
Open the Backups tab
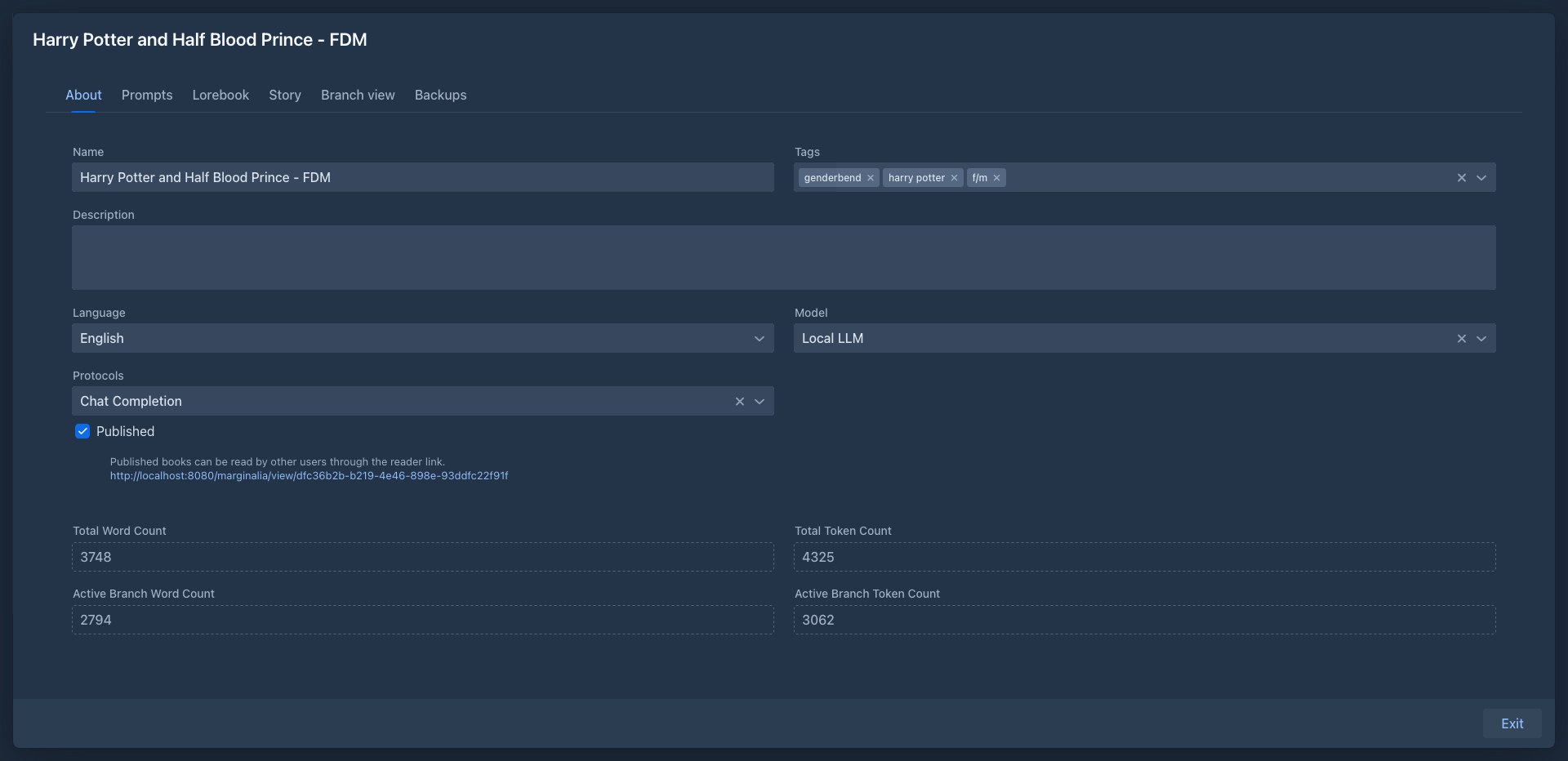[x=440, y=95]
